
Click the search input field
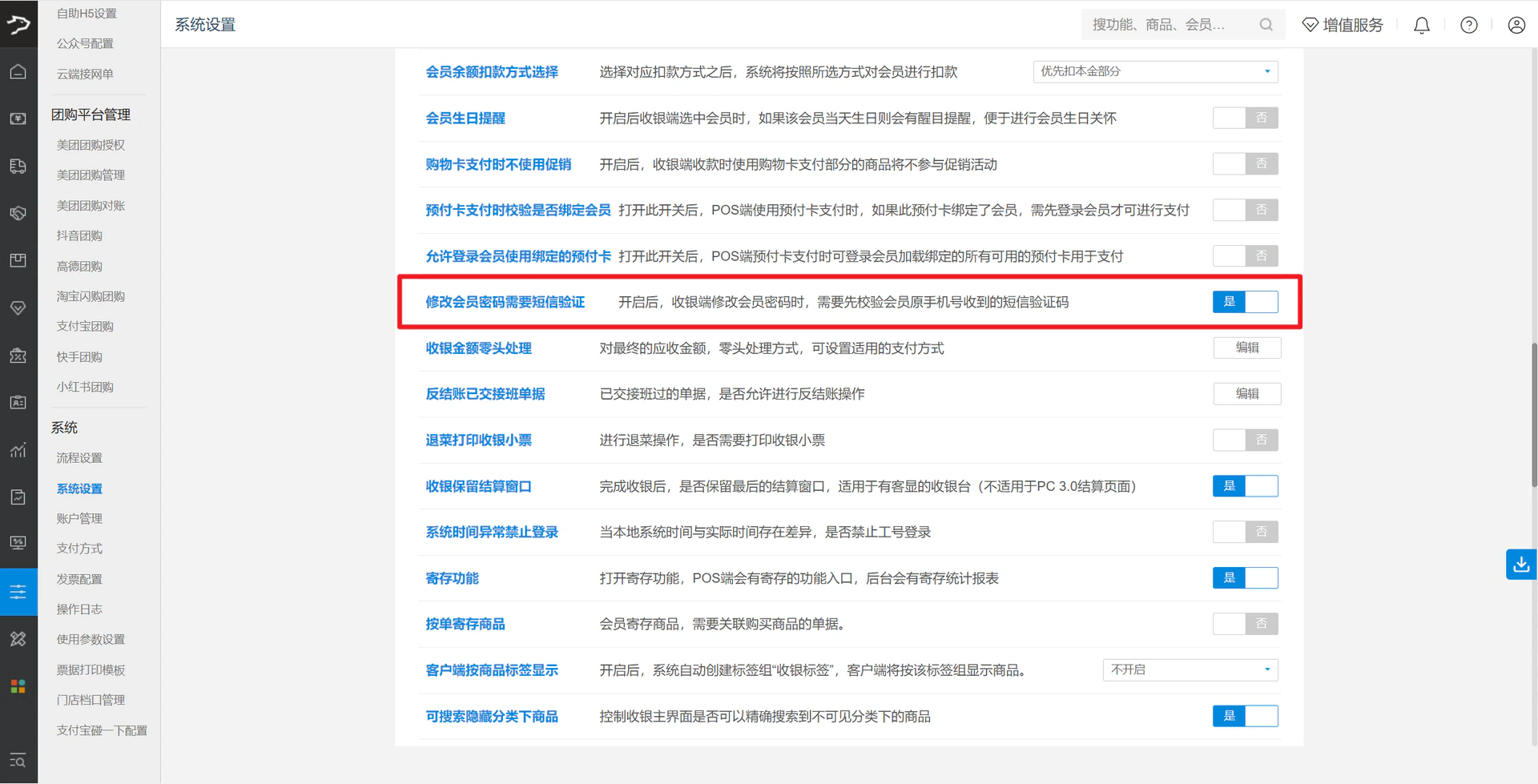pyautogui.click(x=1170, y=25)
